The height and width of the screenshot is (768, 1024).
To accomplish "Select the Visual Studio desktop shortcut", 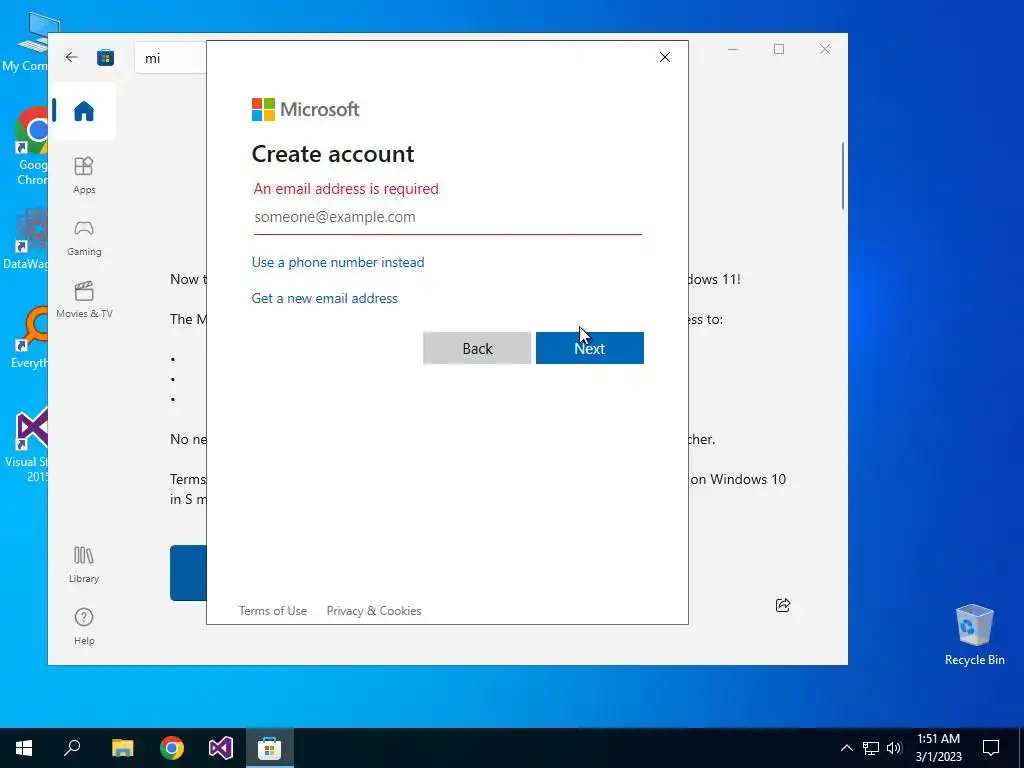I will point(26,445).
